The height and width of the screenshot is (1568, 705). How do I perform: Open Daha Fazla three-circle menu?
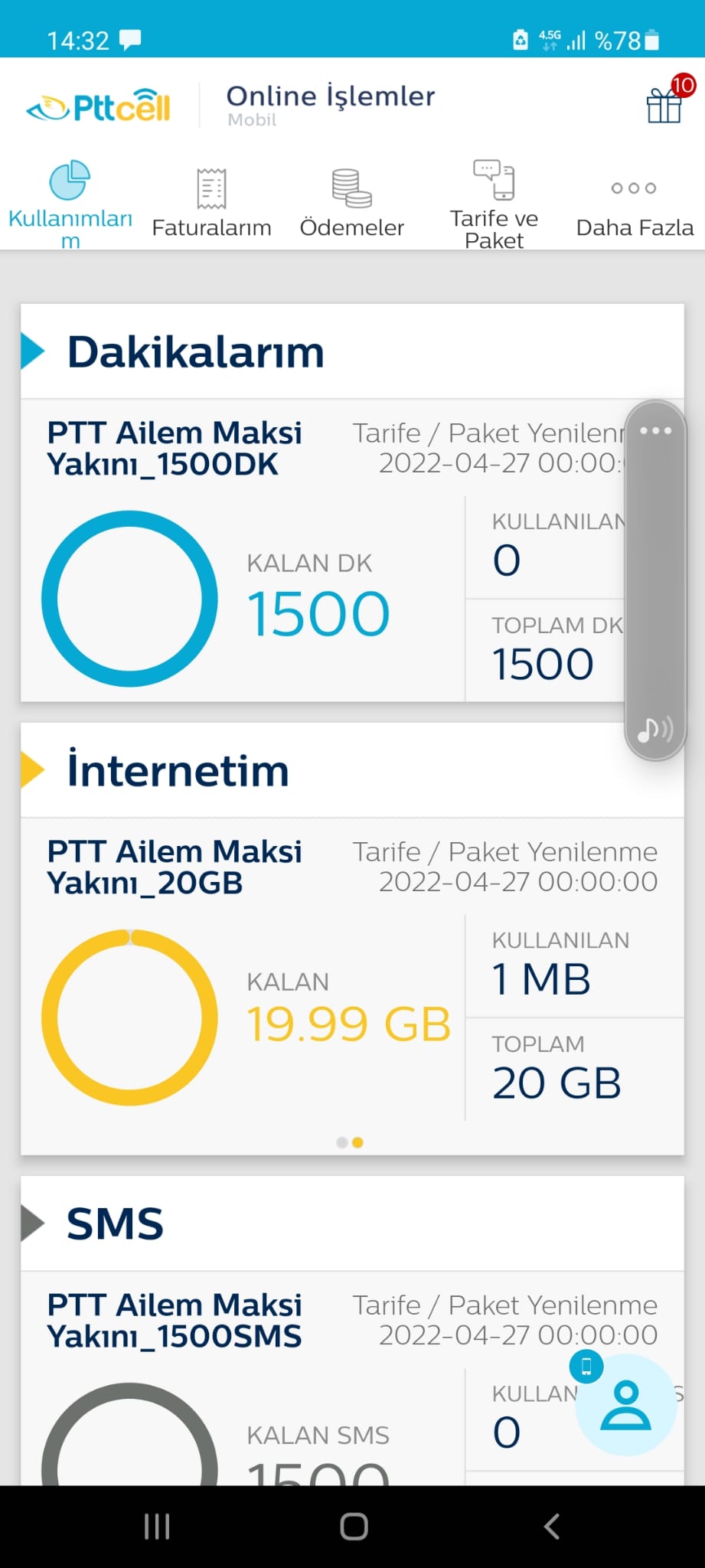tap(634, 188)
